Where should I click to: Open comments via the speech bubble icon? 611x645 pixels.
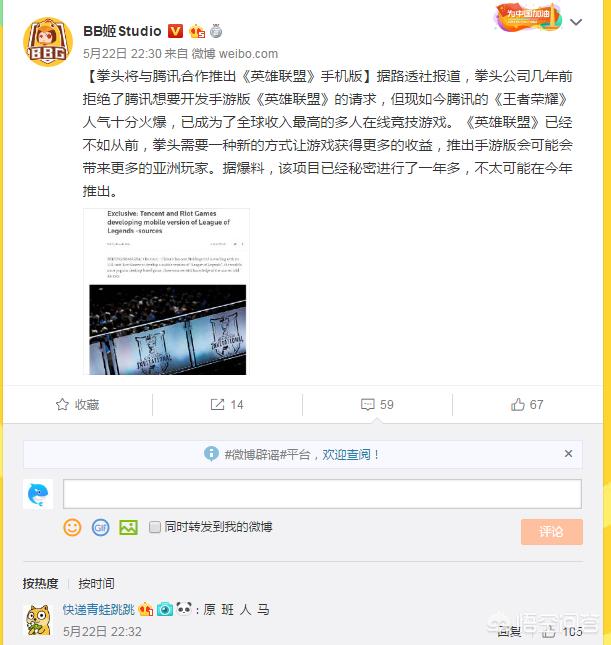[367, 404]
